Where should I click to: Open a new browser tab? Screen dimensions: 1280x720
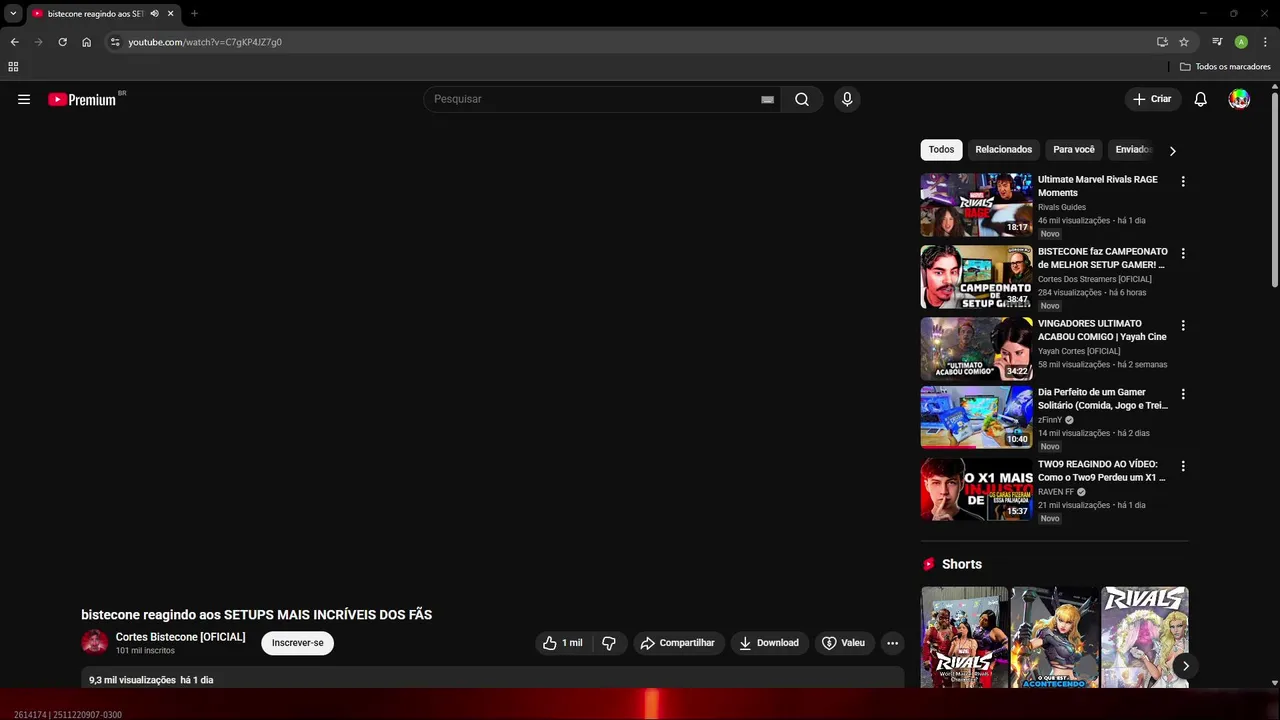click(194, 14)
